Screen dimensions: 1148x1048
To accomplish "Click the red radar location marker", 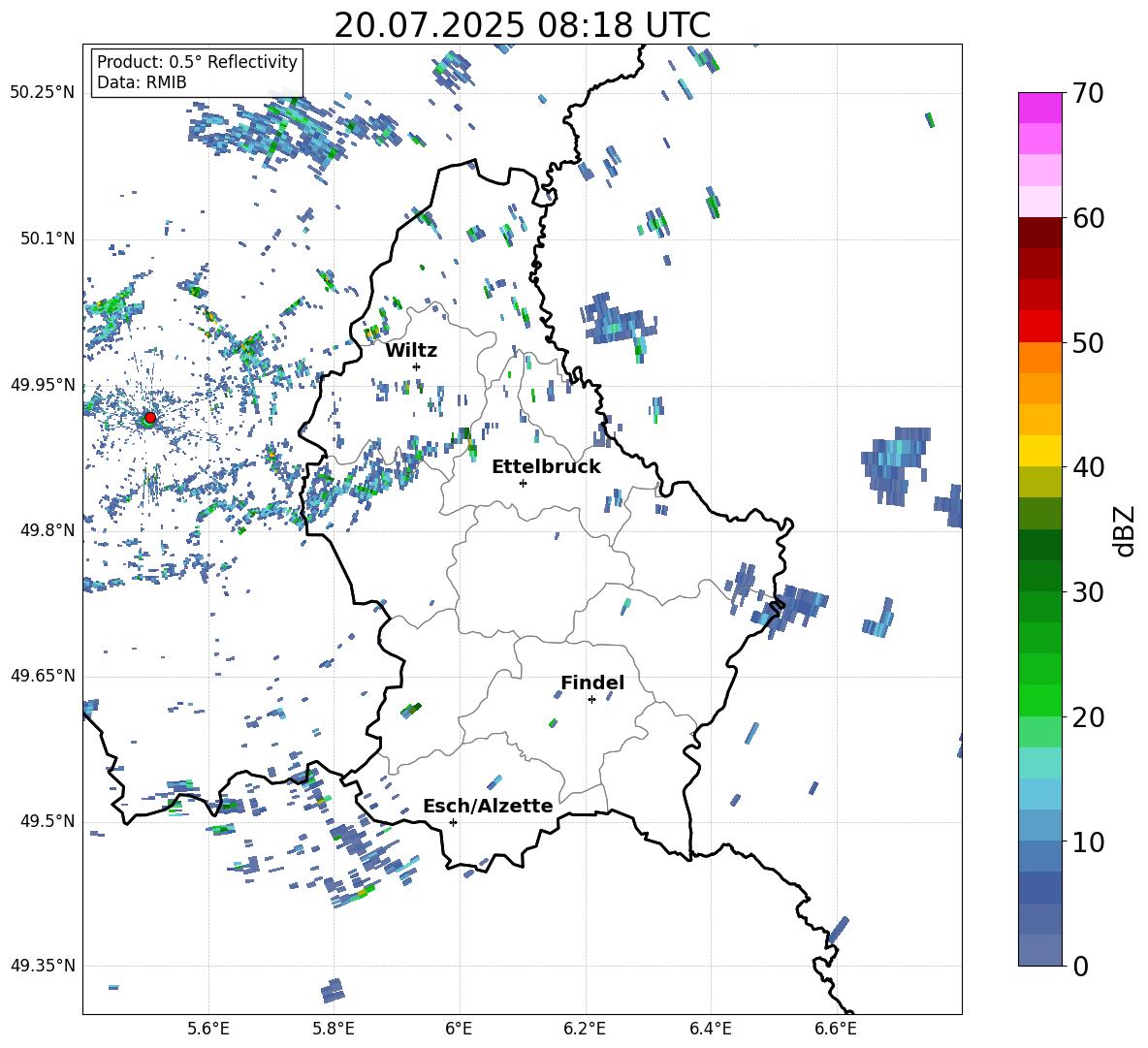I will coord(150,418).
